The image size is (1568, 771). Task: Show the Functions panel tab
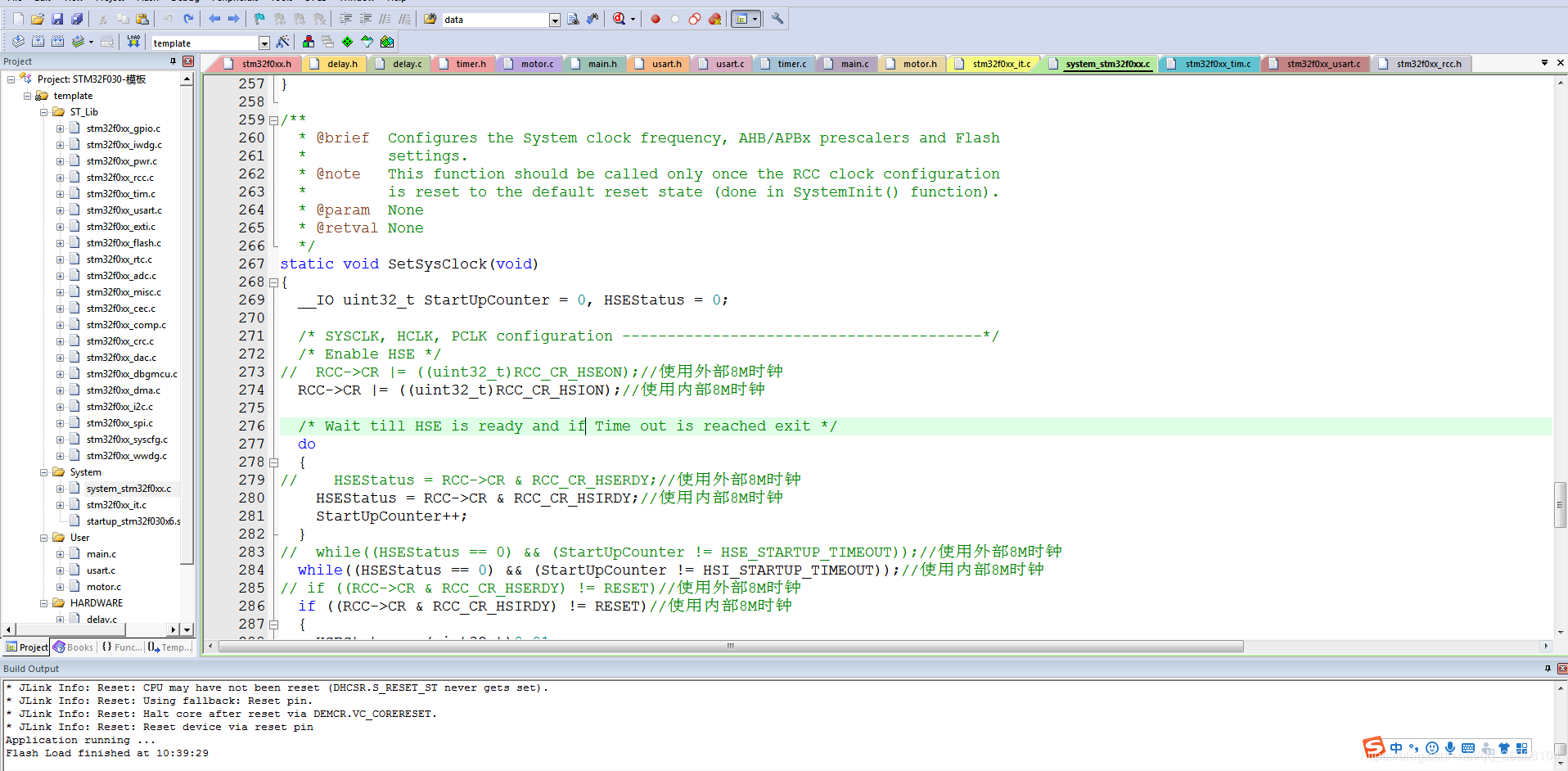(121, 647)
